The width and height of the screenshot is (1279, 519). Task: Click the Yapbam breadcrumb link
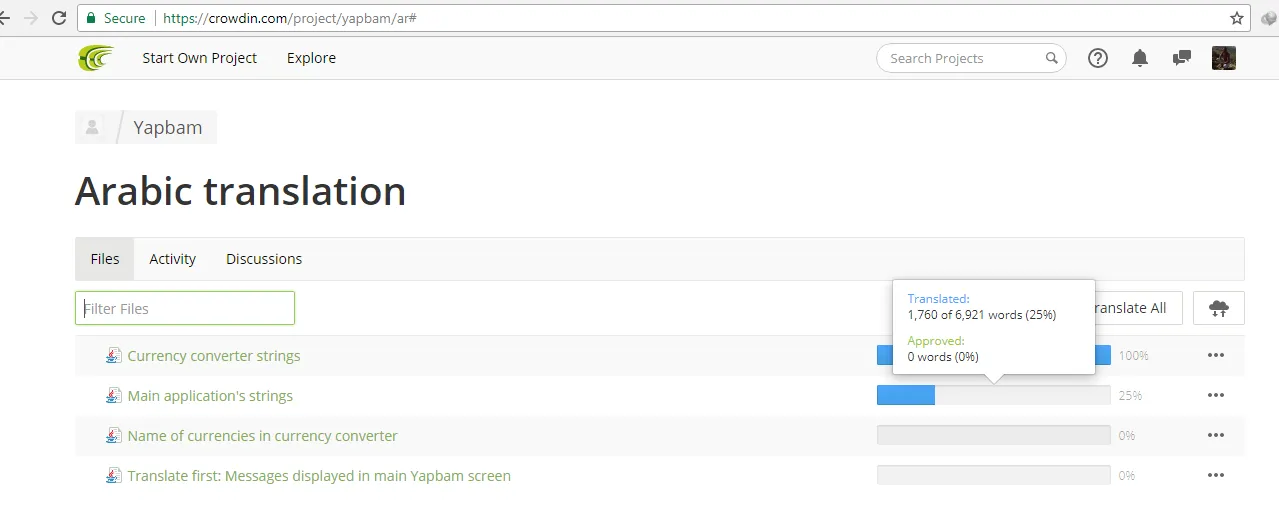168,127
